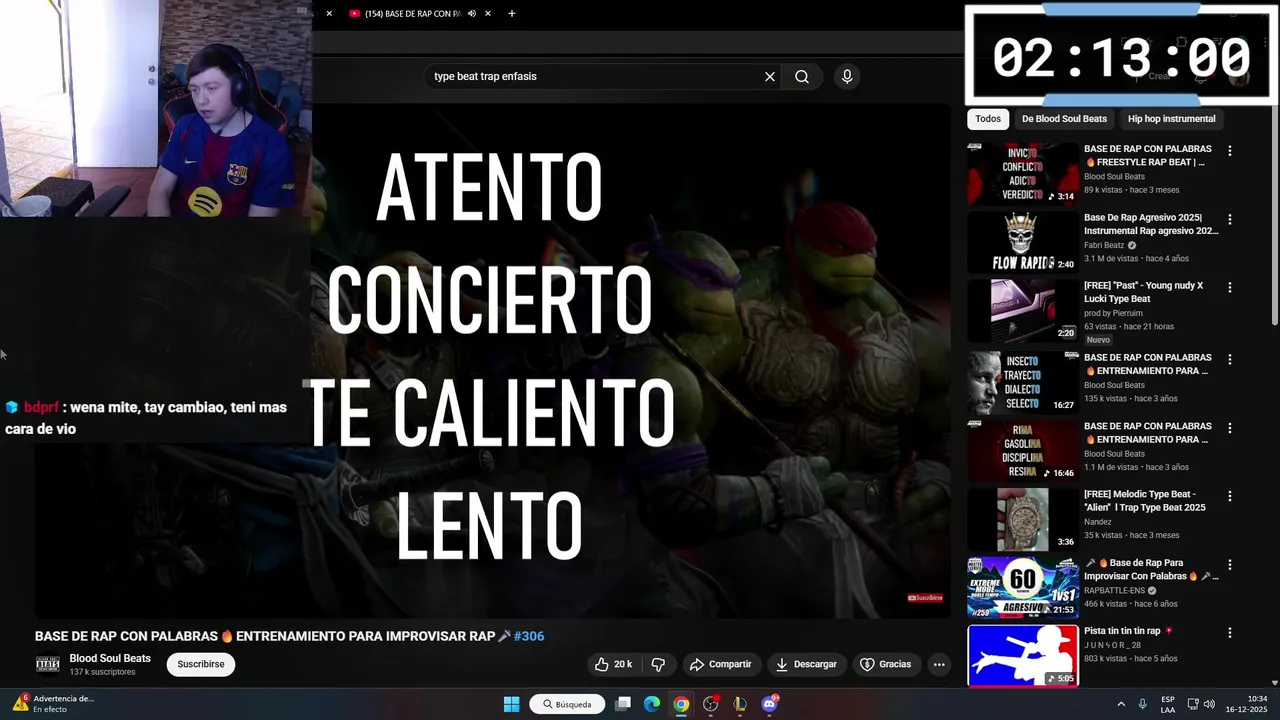Screen dimensions: 1280x720
Task: Send a Gracias super thanks
Action: [886, 664]
